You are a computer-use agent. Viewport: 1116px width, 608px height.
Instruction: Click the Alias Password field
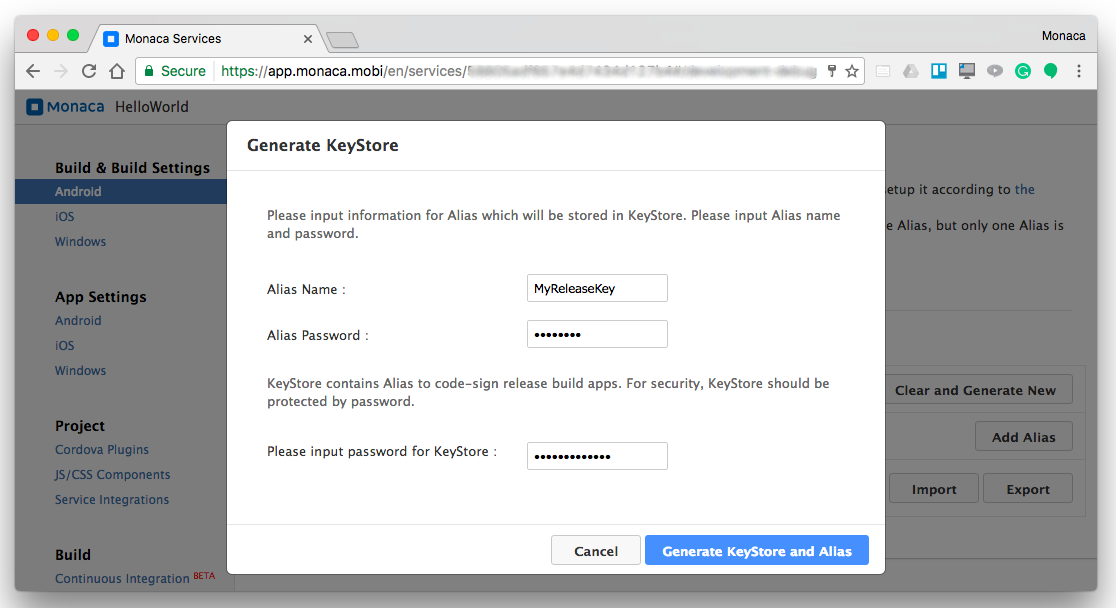[597, 334]
